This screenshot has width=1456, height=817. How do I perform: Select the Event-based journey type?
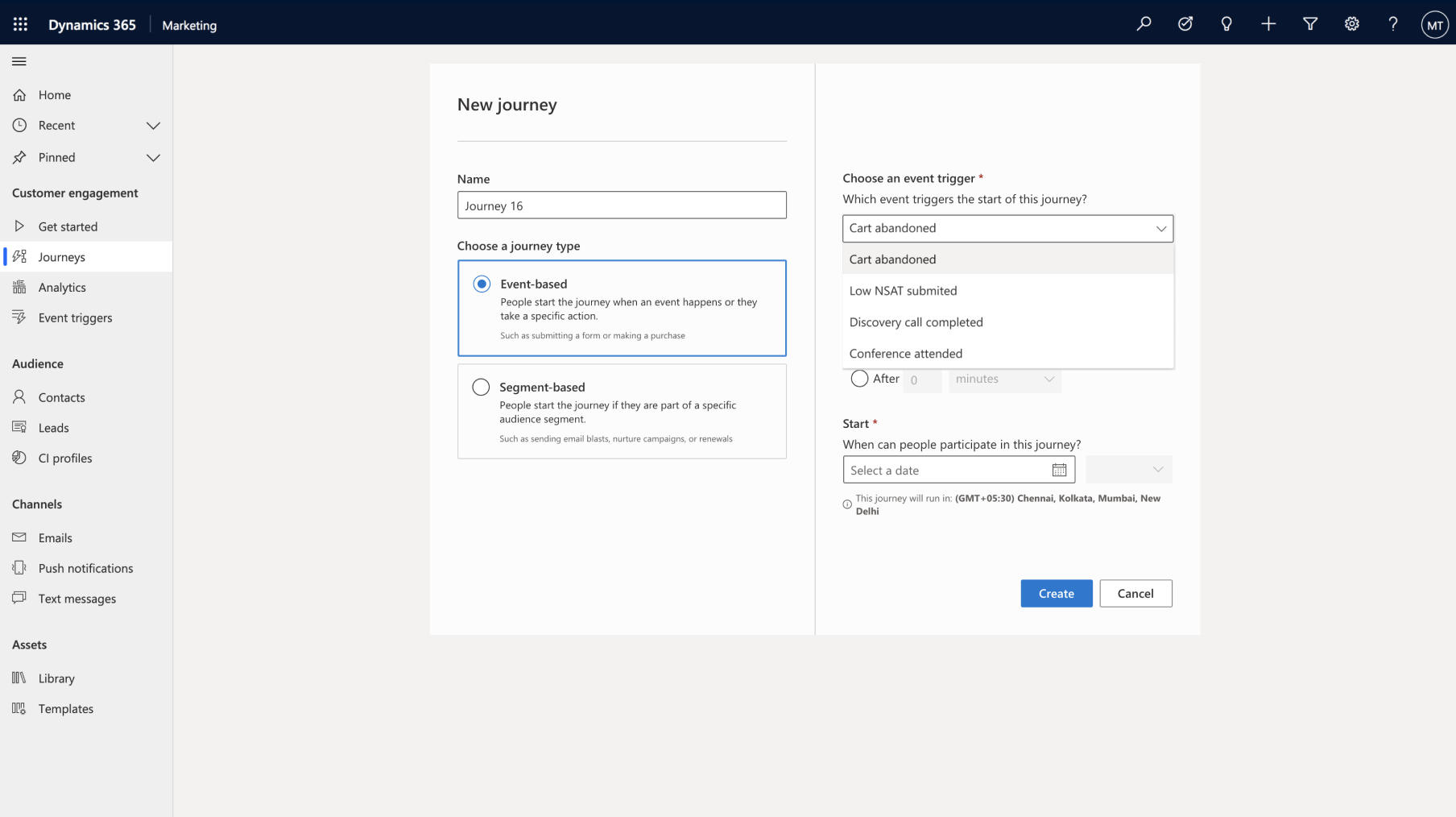tap(481, 284)
